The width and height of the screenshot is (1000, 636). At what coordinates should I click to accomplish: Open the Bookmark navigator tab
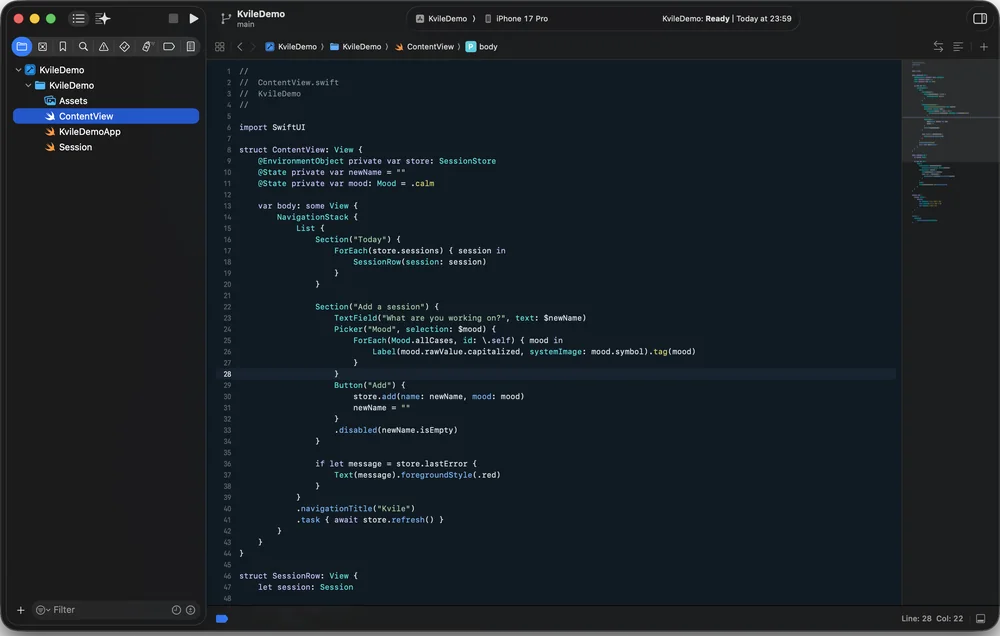click(62, 47)
